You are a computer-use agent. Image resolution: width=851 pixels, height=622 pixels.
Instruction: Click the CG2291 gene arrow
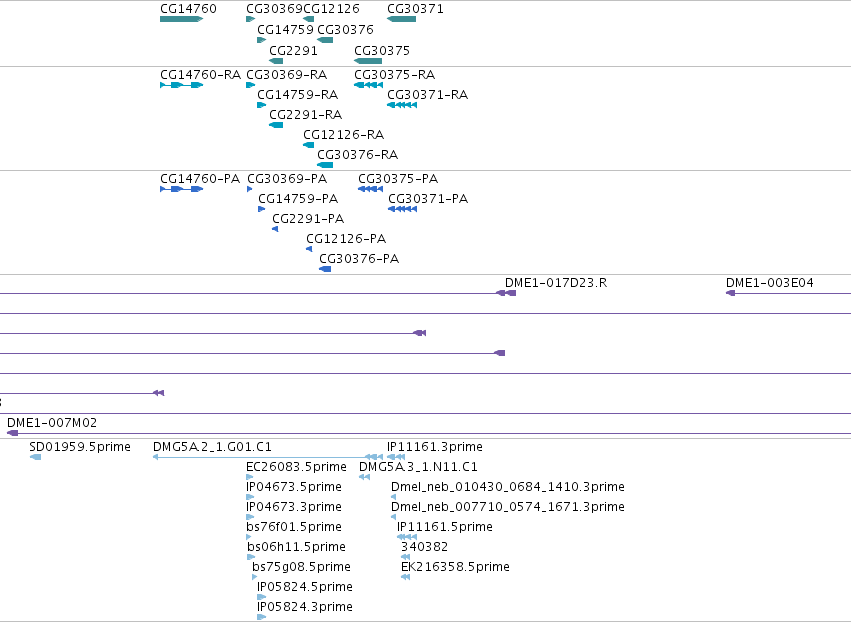[276, 61]
